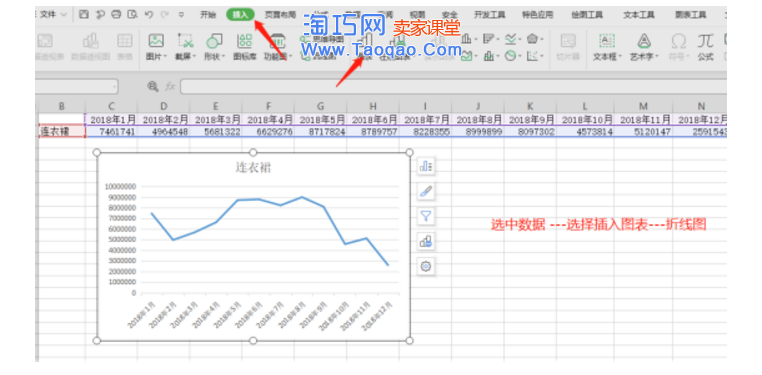The width and height of the screenshot is (762, 375).
Task: Open the 特色应用 tab
Action: 537,15
